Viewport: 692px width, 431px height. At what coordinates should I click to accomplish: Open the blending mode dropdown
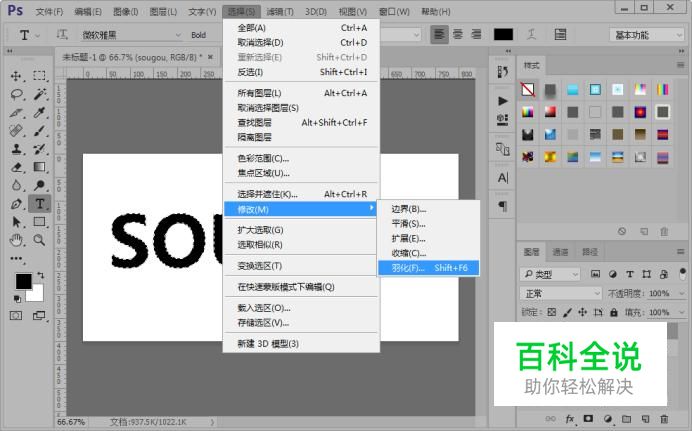pyautogui.click(x=560, y=293)
